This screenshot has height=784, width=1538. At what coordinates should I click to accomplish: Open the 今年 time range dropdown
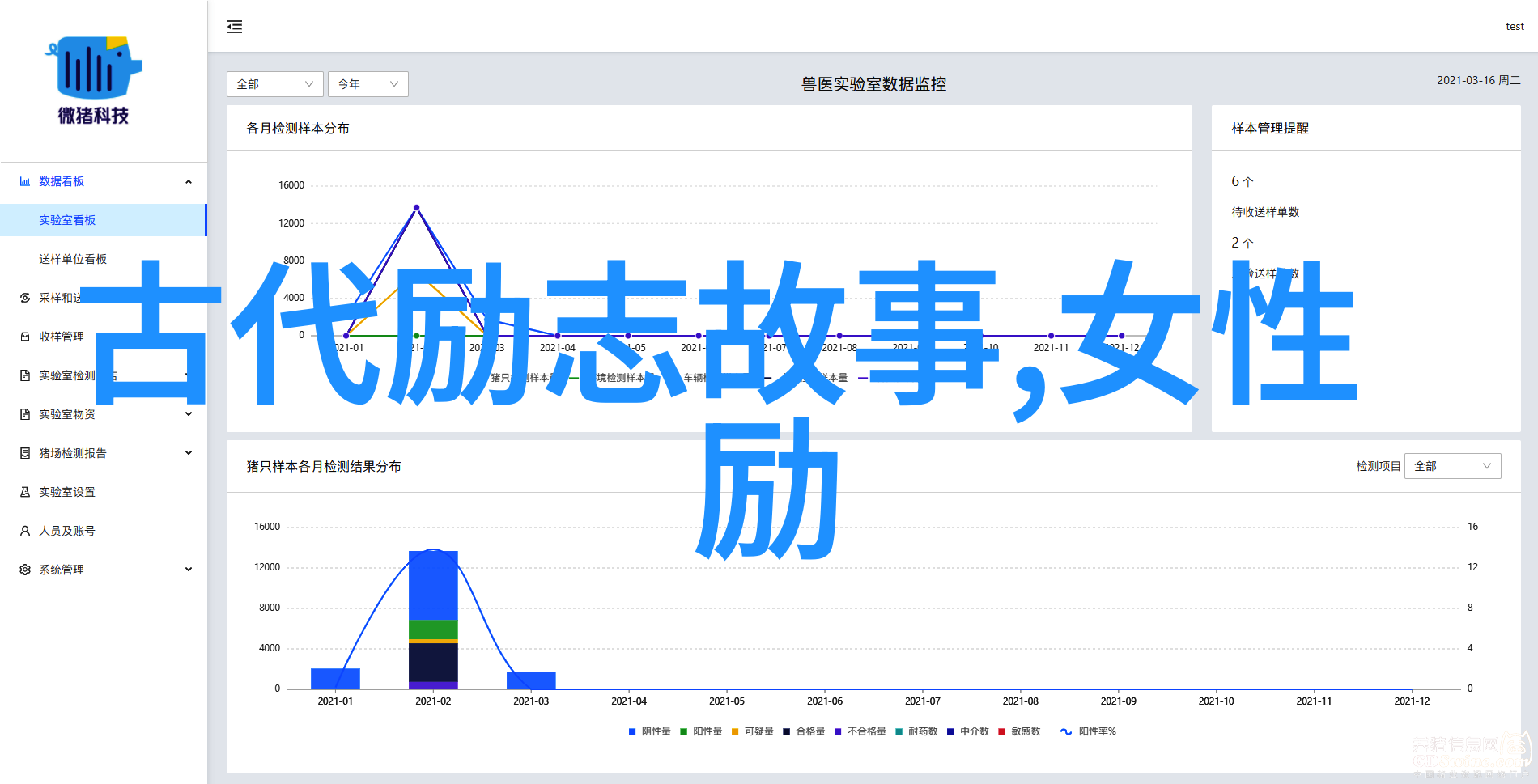tap(368, 84)
